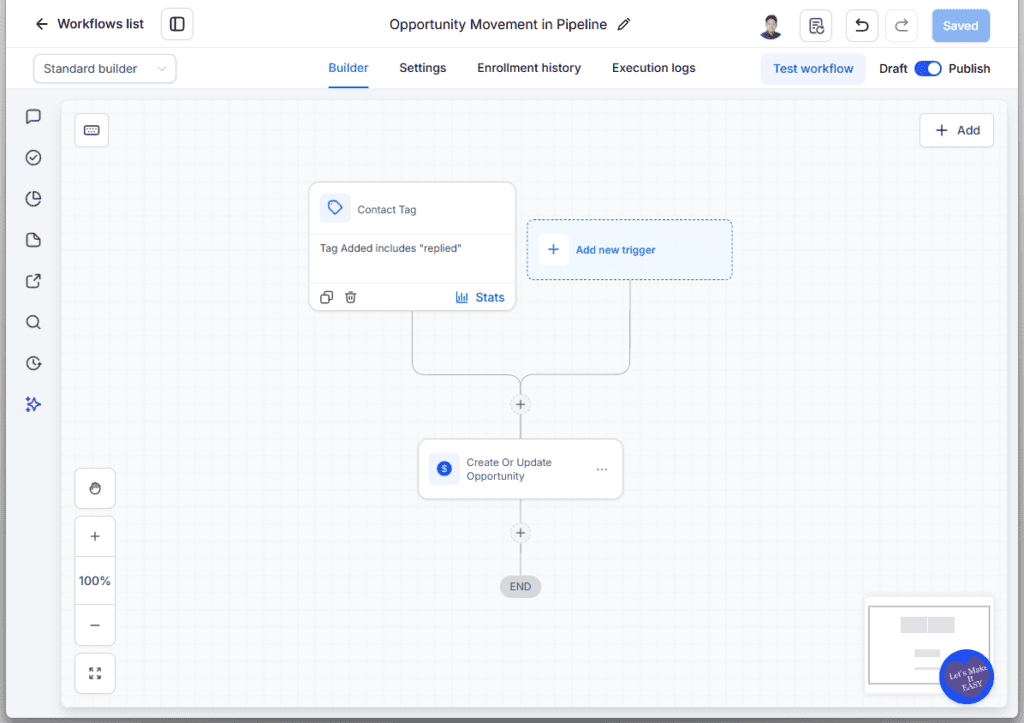The height and width of the screenshot is (723, 1024).
Task: Zoom in on the canvas
Action: [95, 536]
